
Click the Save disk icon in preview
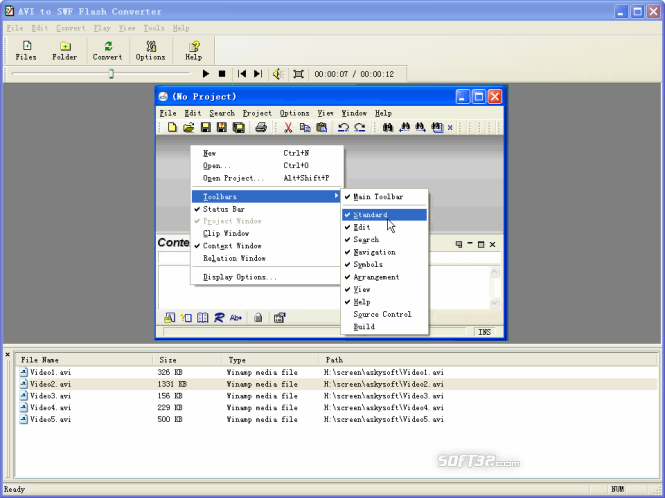206,127
